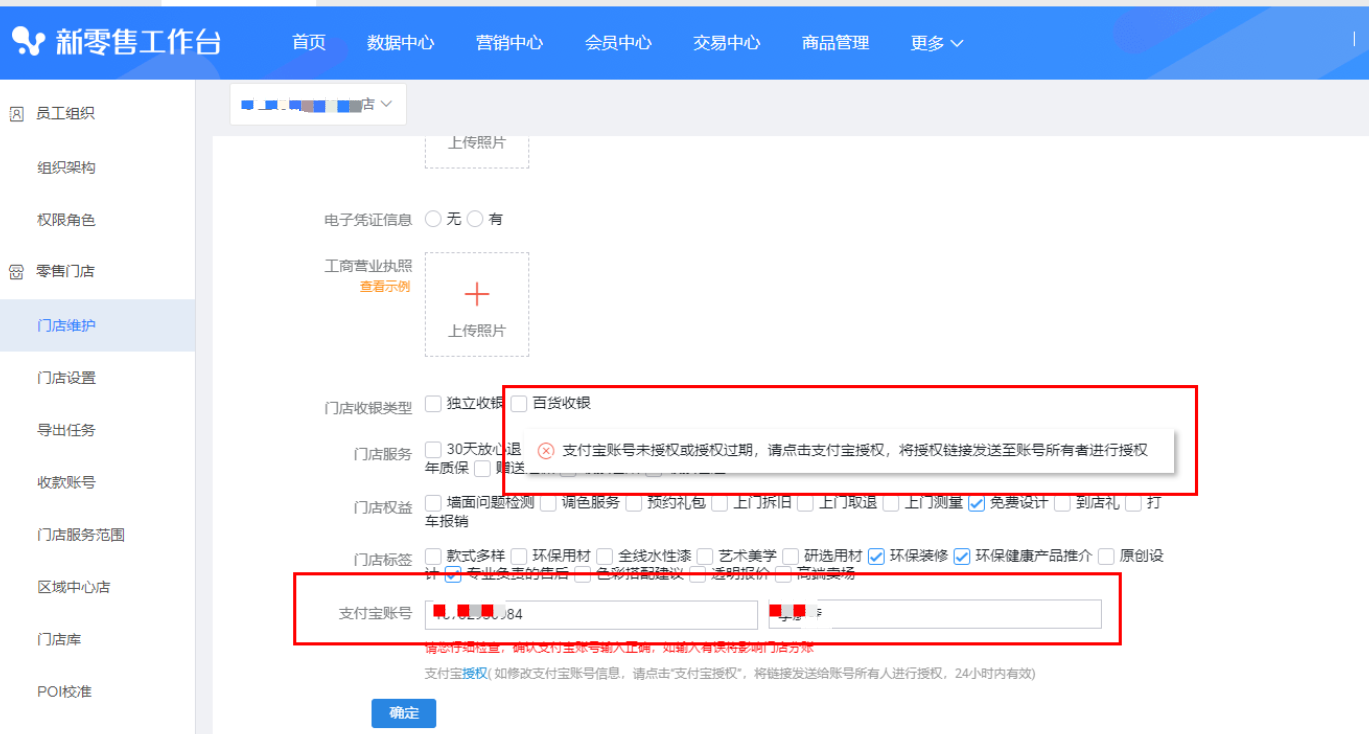1369x734 pixels.
Task: Open 门店设置 in the sidebar
Action: 66,378
